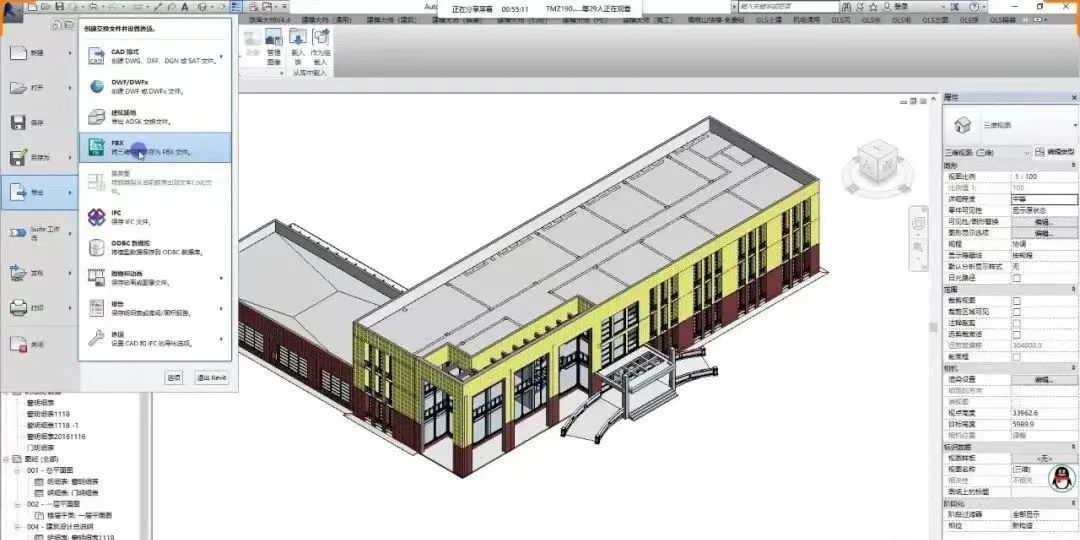Open the Print printer icon in left menu
The width and height of the screenshot is (1080, 540).
19,308
